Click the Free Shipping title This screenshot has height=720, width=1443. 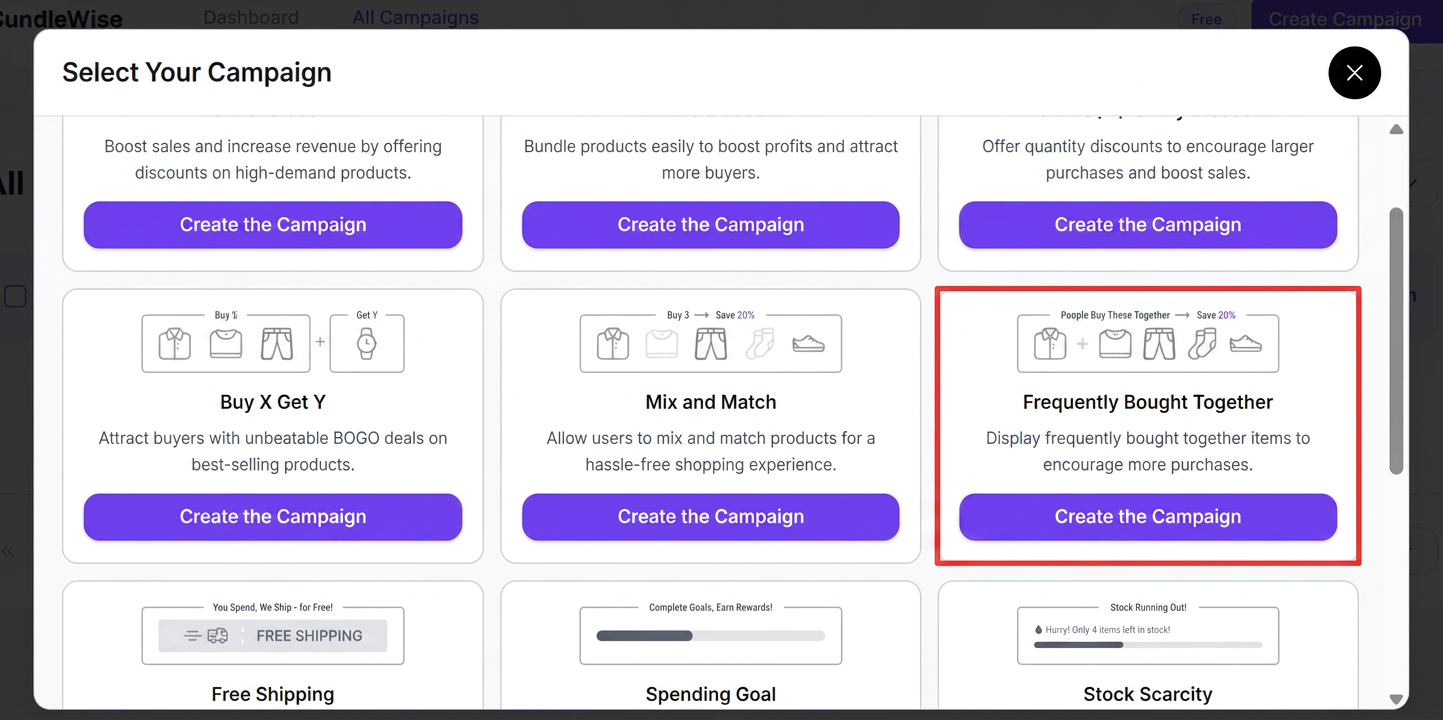[x=273, y=694]
